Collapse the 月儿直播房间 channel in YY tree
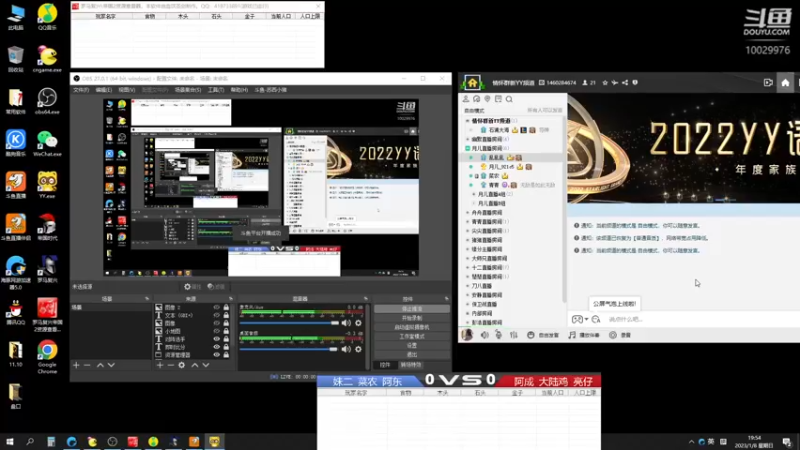This screenshot has width=800, height=450. pos(467,148)
